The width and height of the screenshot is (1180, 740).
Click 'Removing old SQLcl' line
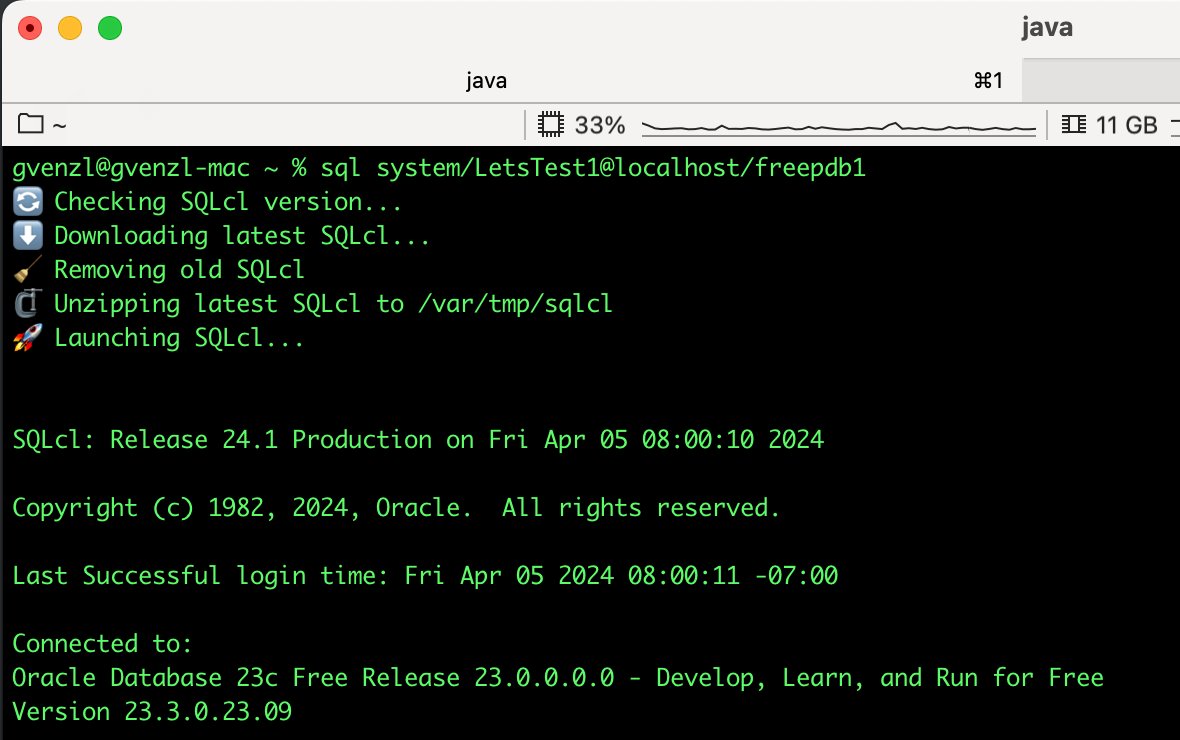pos(179,270)
